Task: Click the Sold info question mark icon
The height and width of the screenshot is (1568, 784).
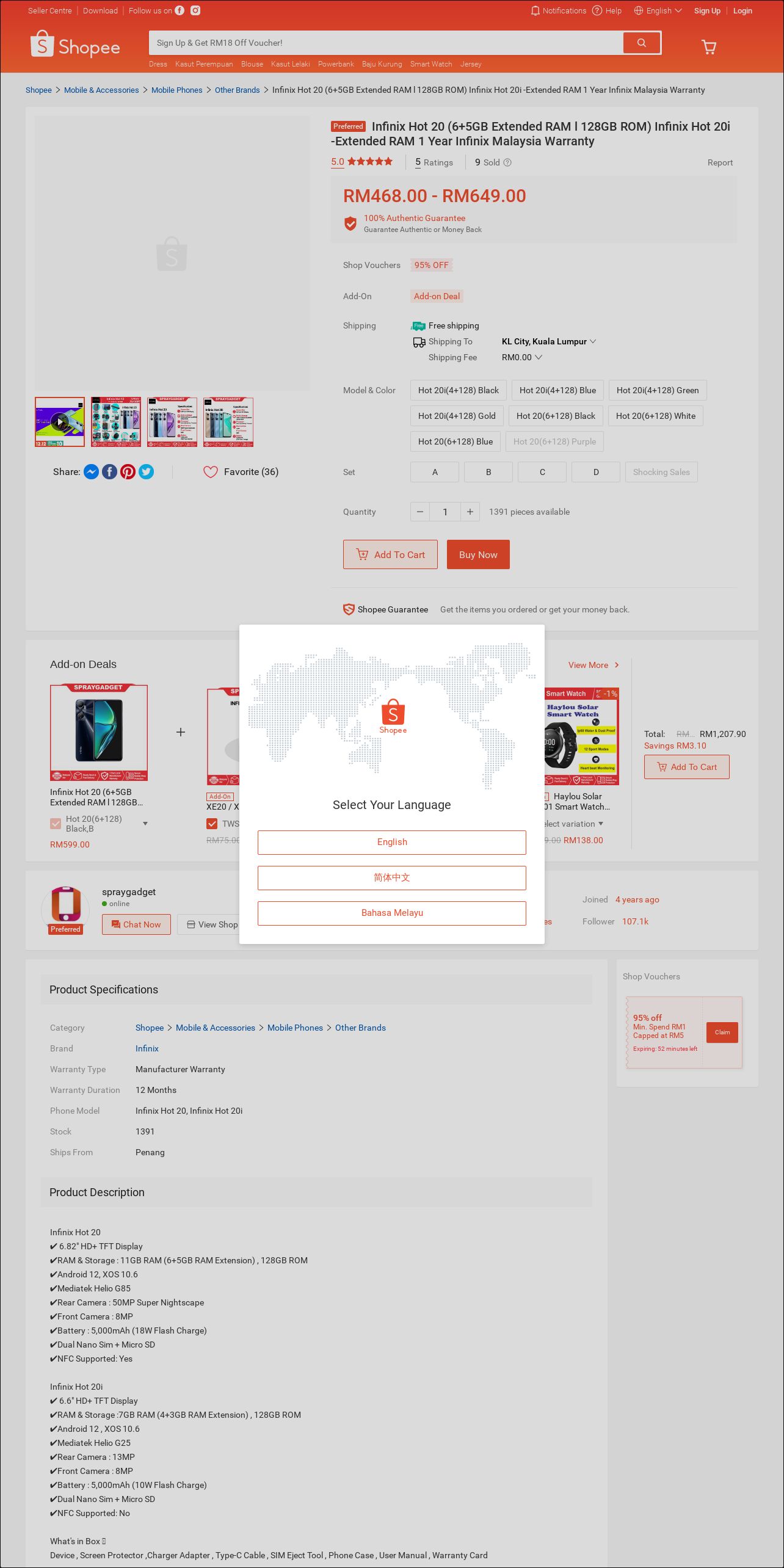Action: [507, 162]
